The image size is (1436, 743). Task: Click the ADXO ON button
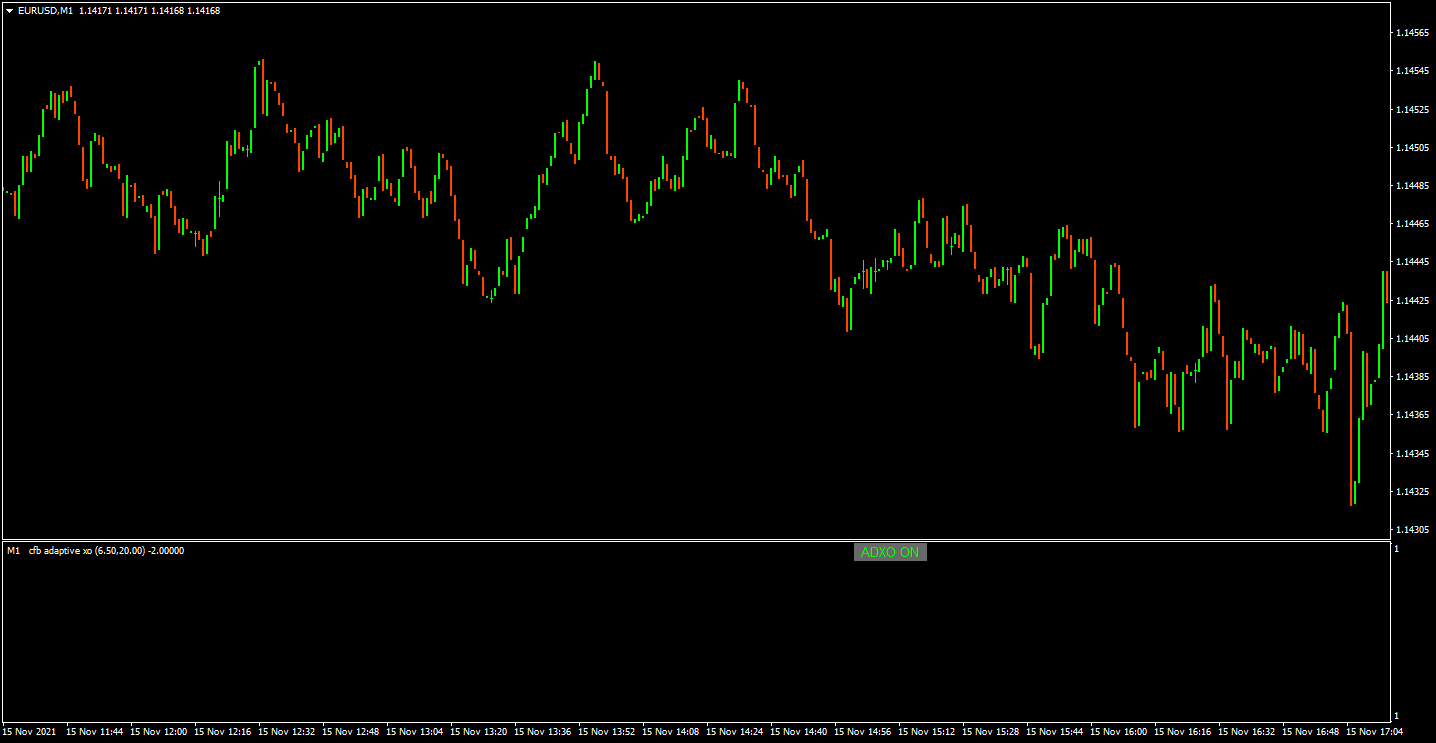coord(890,552)
